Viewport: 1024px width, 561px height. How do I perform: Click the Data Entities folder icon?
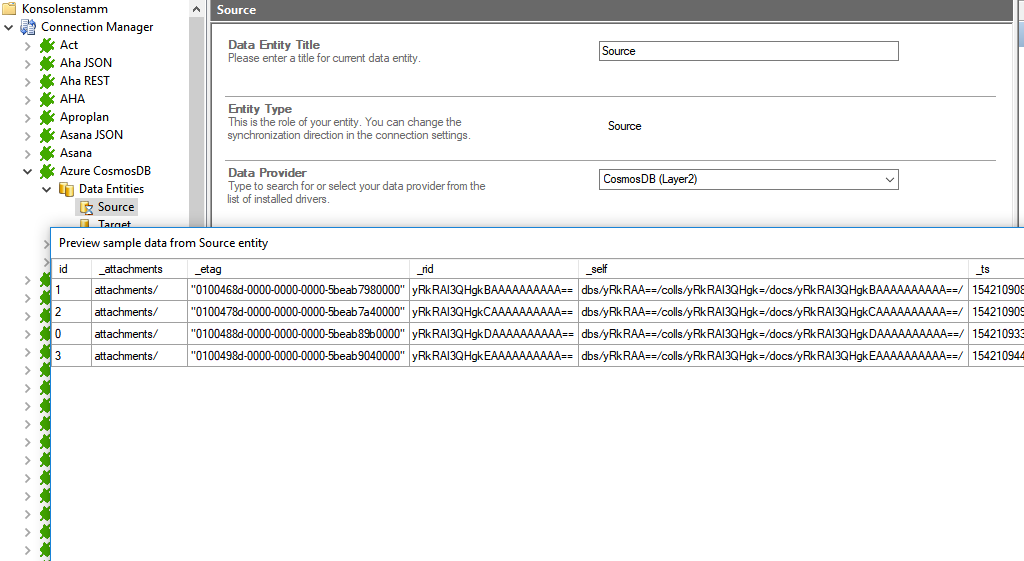point(66,189)
